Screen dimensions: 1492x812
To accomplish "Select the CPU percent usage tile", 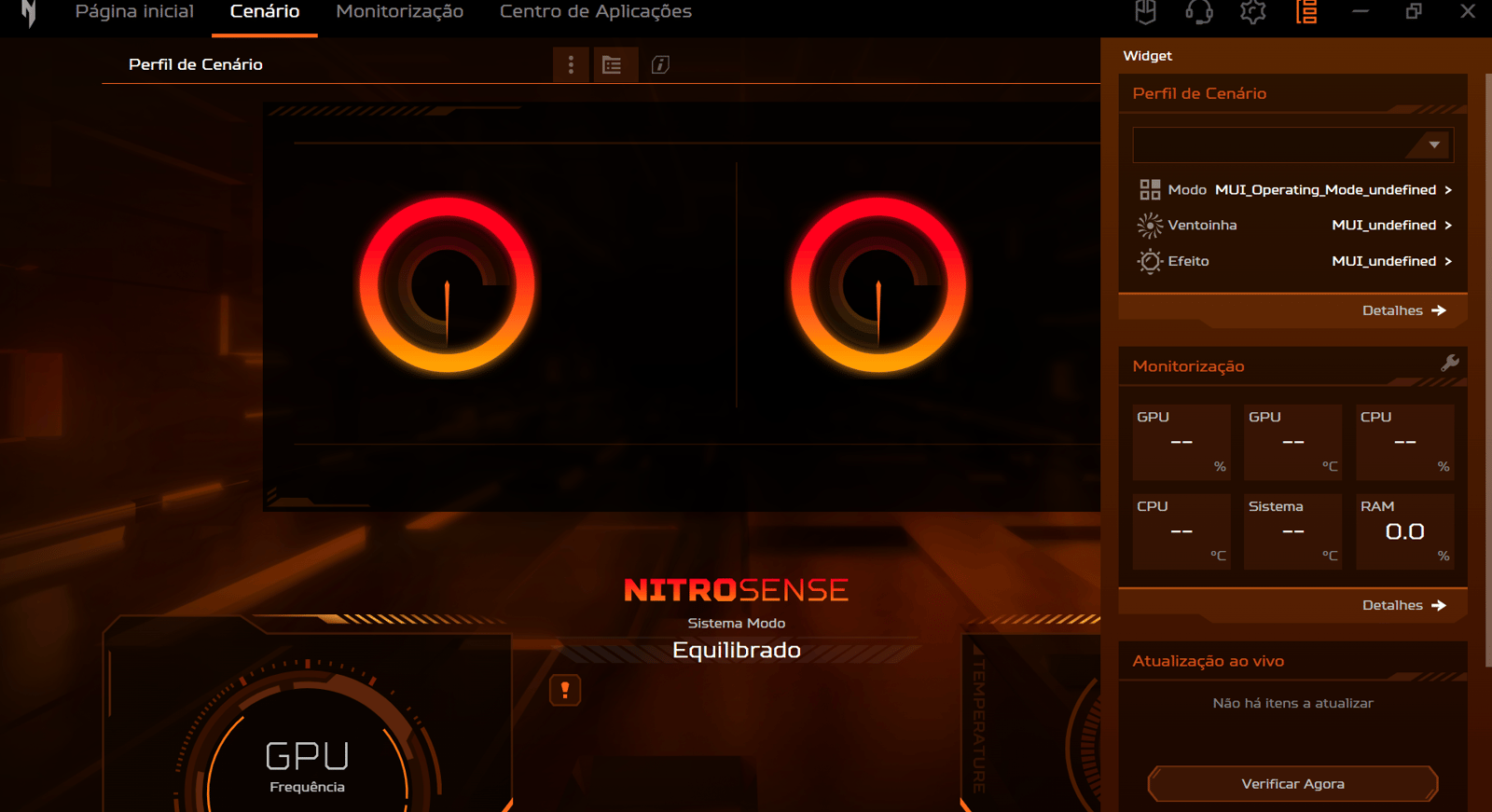I will click(1404, 442).
